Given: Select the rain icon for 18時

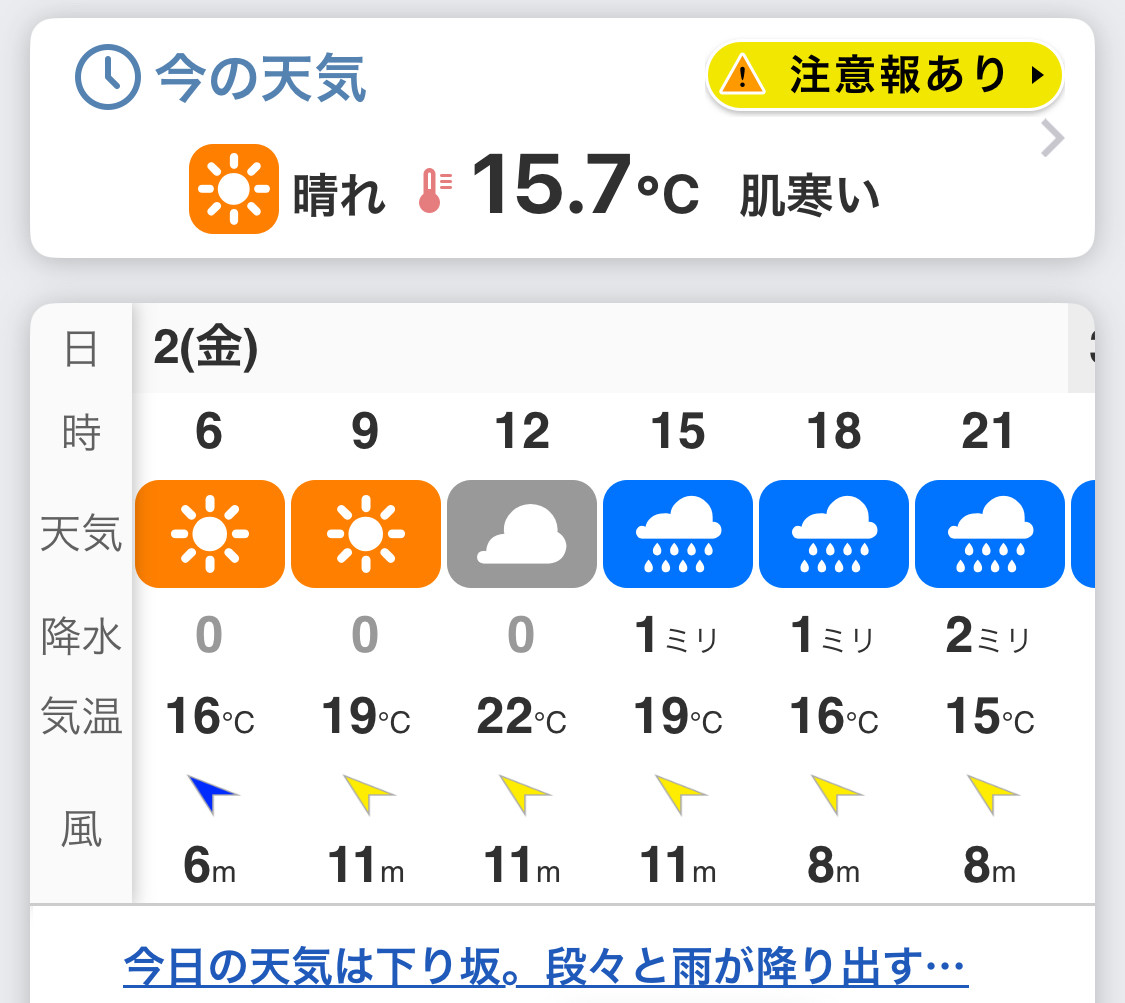Looking at the screenshot, I should click(x=834, y=534).
